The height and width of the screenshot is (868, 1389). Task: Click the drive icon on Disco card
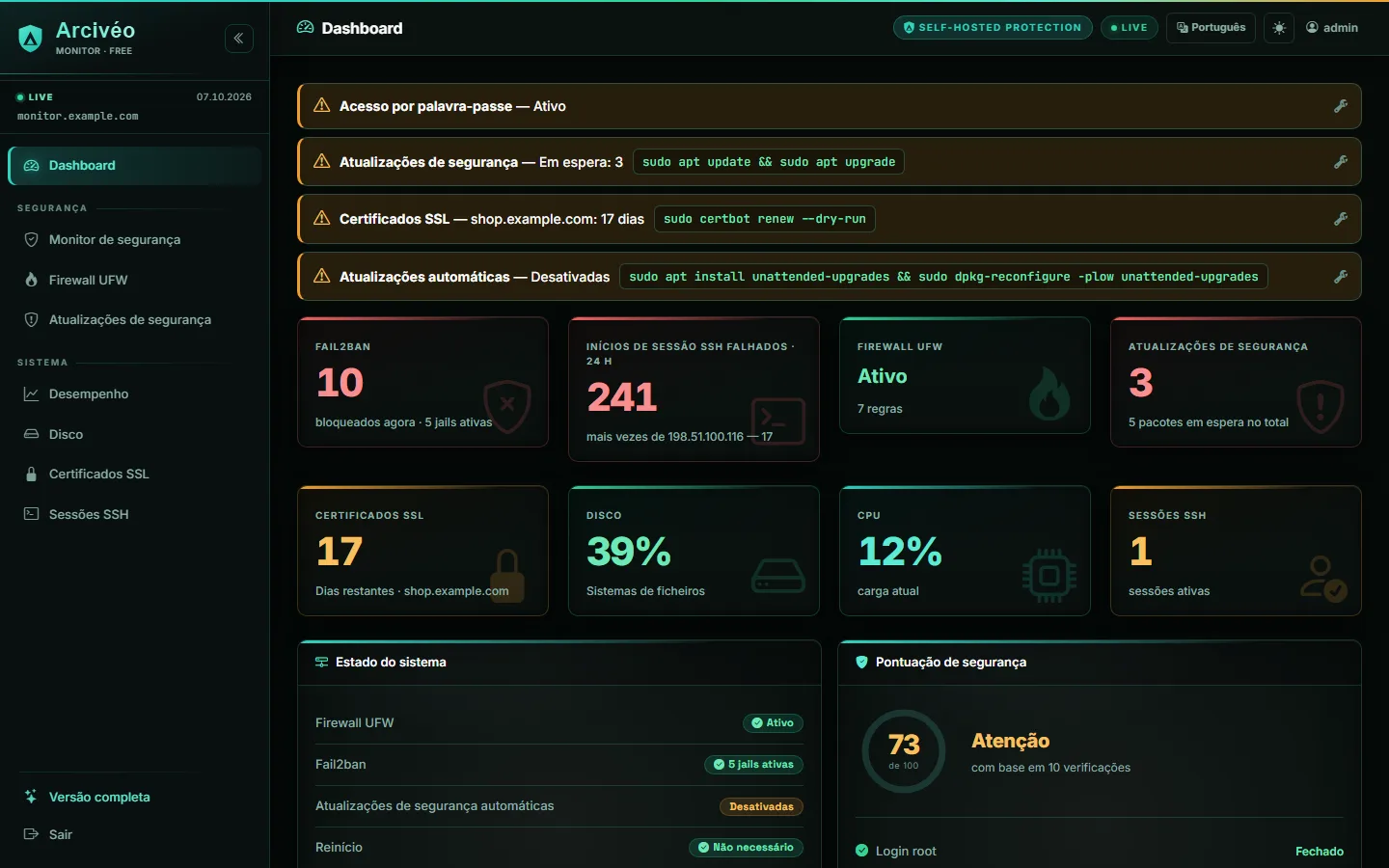[778, 576]
